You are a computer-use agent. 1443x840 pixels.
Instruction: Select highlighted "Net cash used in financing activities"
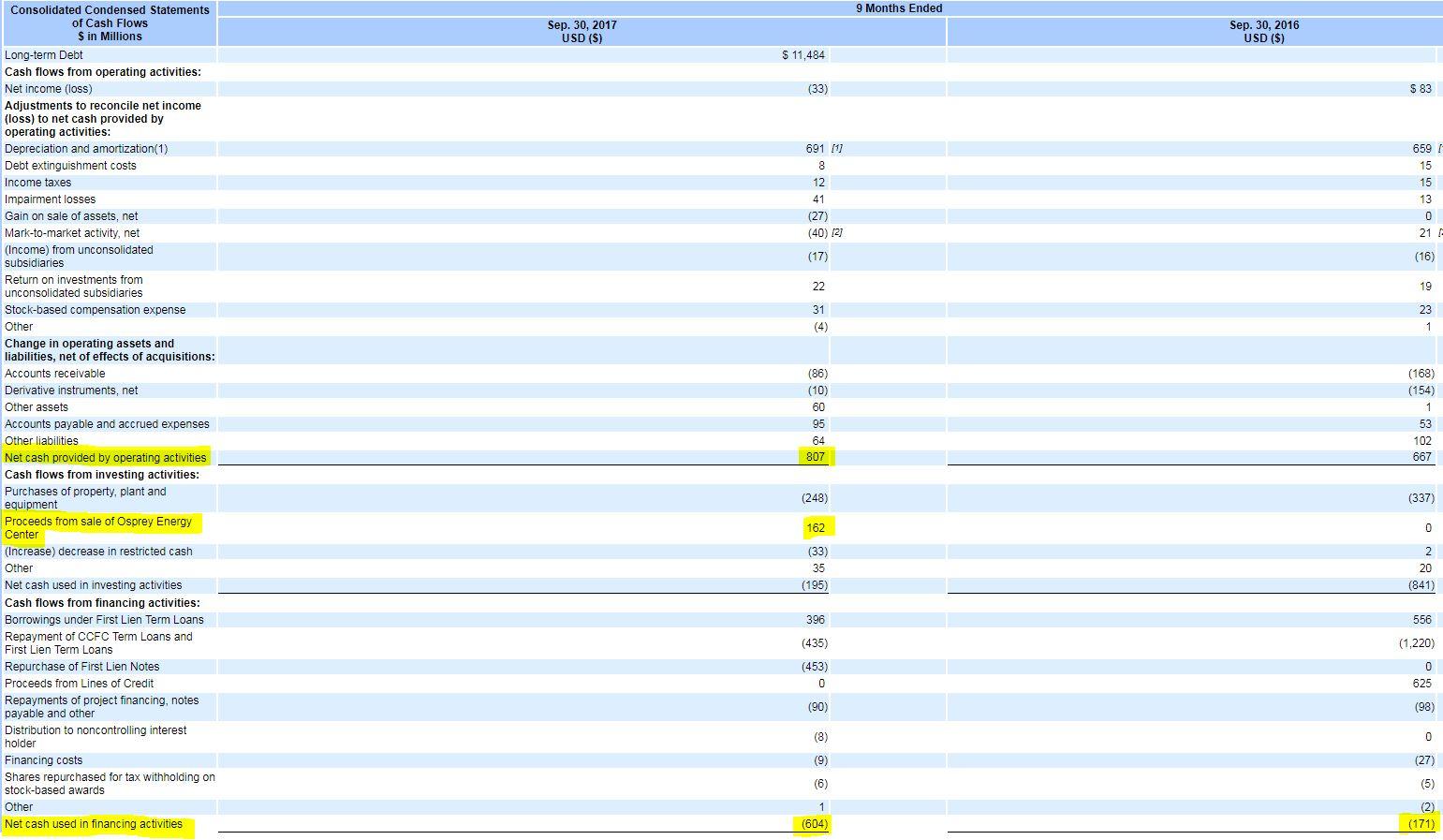point(94,824)
